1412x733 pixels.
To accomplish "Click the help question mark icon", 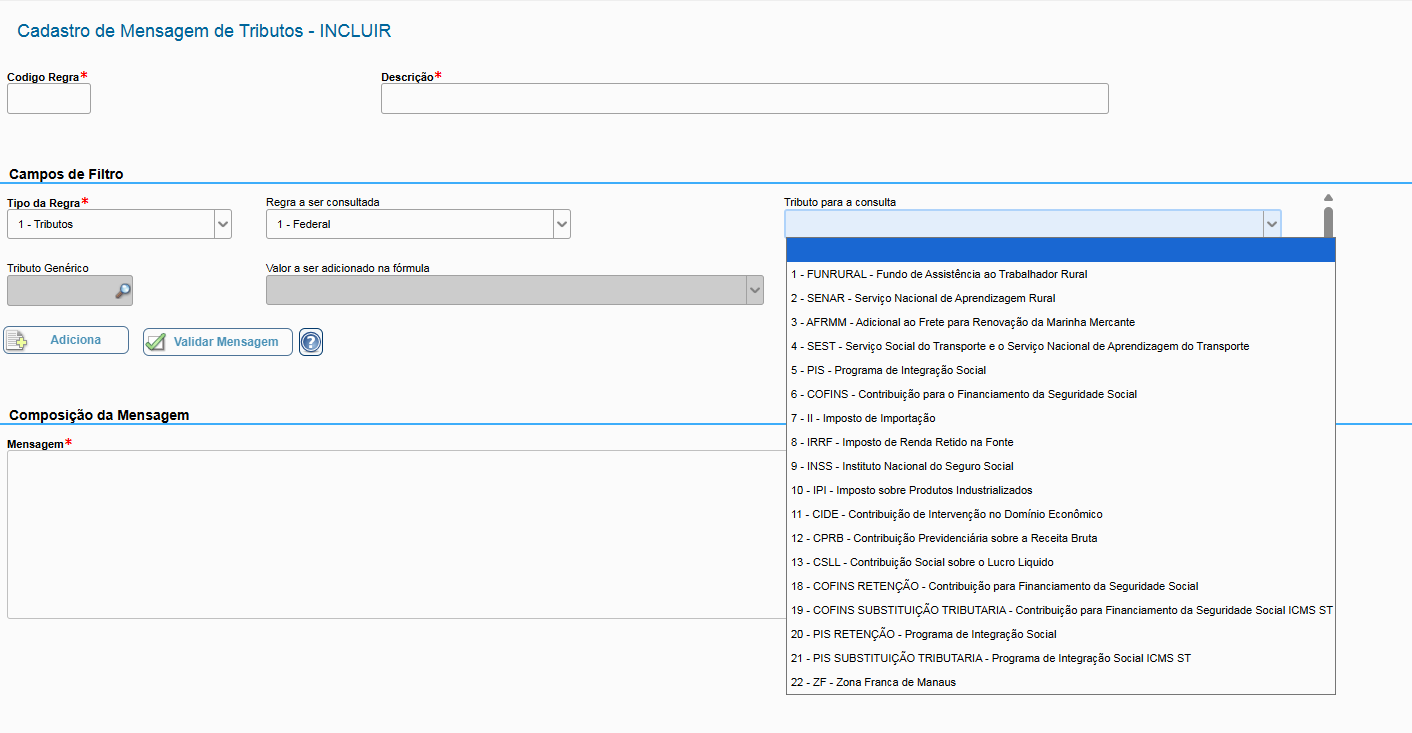I will pyautogui.click(x=311, y=342).
